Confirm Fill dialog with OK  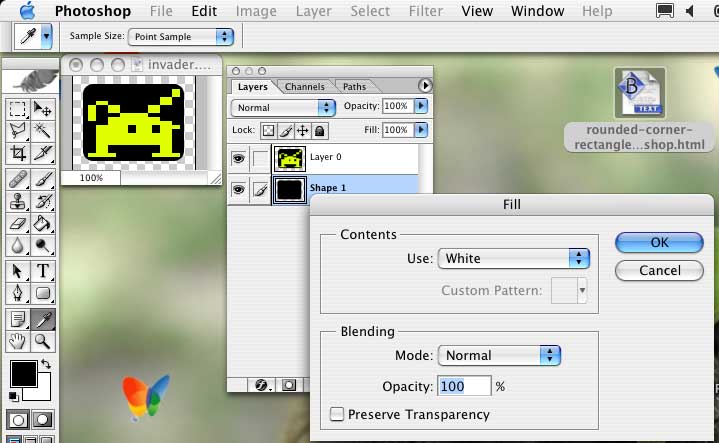659,242
